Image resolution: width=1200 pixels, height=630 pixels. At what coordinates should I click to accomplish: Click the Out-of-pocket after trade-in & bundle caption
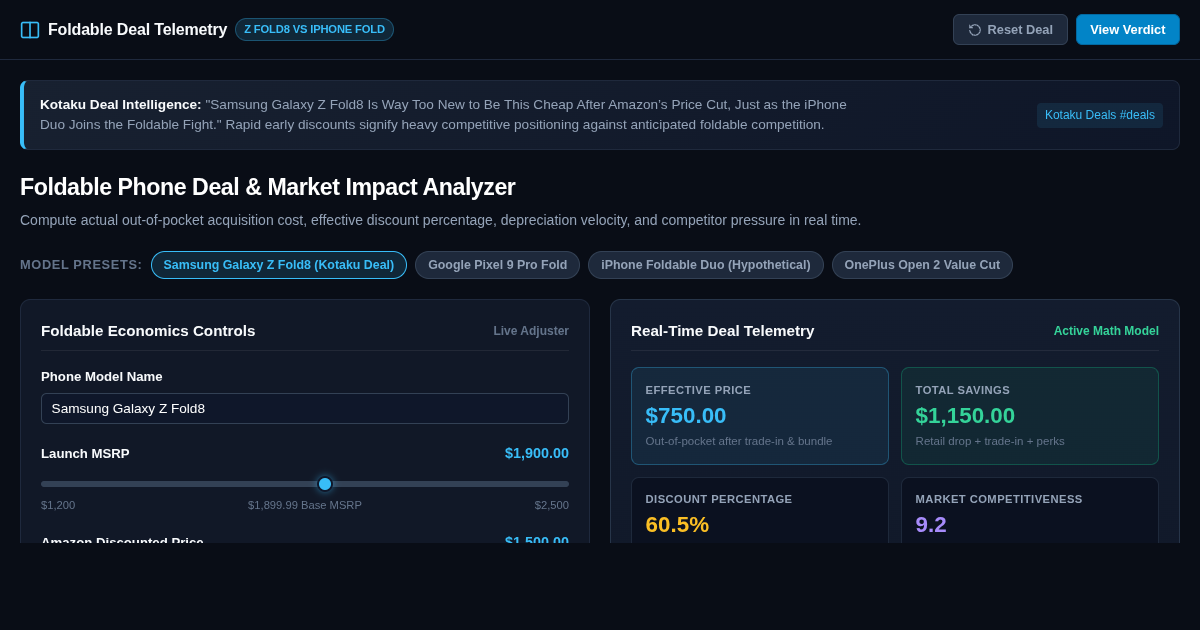click(739, 441)
